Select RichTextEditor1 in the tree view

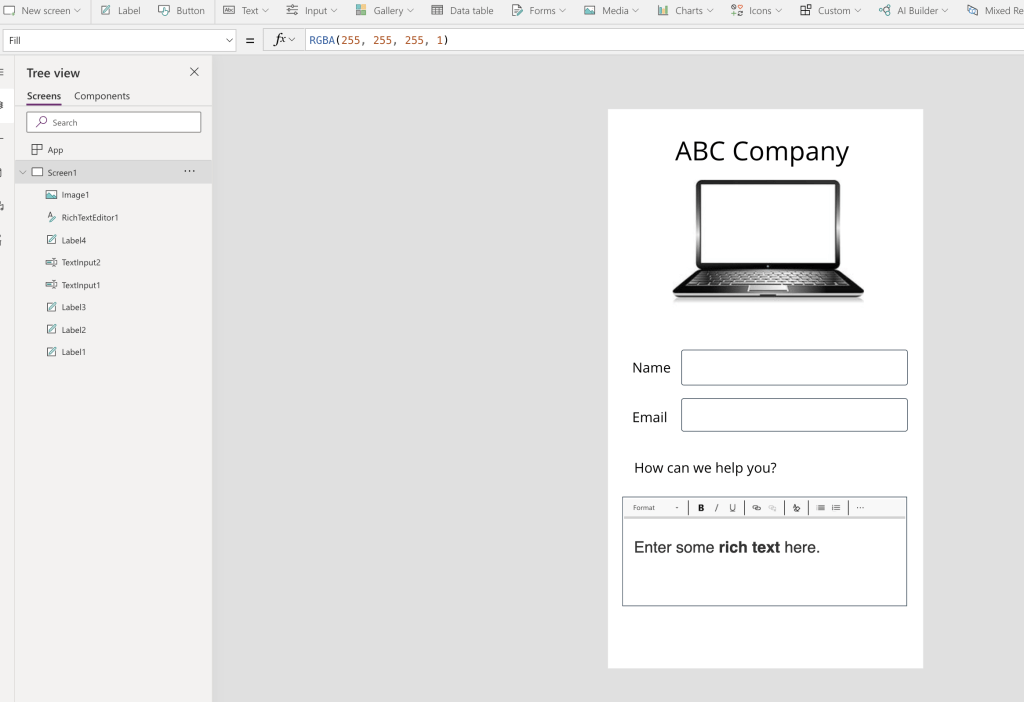(90, 217)
